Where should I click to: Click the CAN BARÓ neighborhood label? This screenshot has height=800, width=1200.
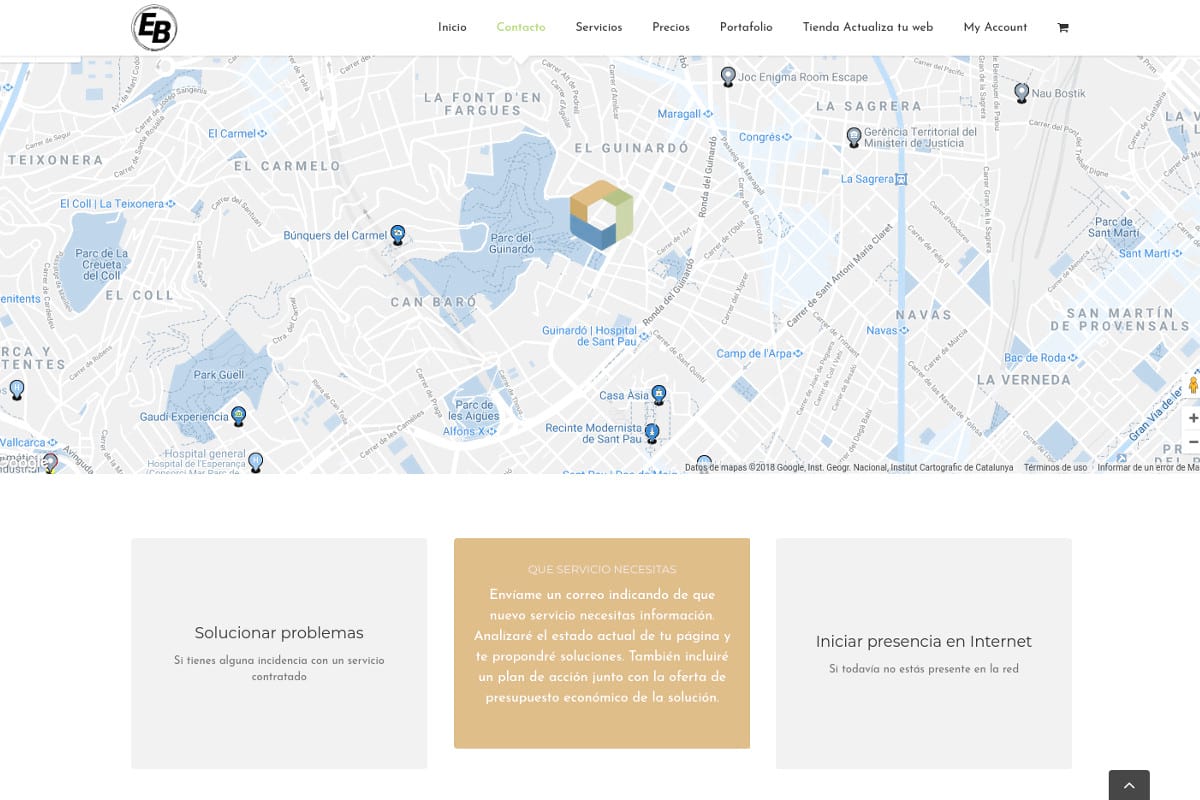434,302
